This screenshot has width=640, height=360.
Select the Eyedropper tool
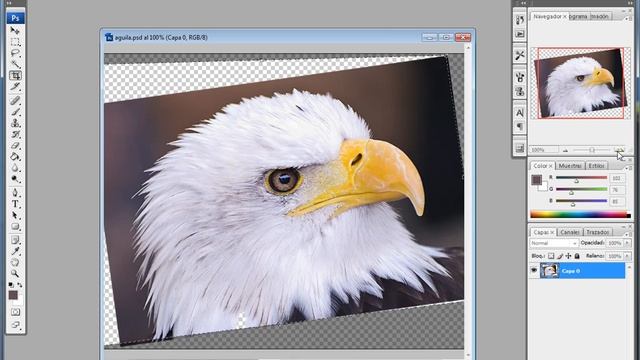[x=16, y=251]
